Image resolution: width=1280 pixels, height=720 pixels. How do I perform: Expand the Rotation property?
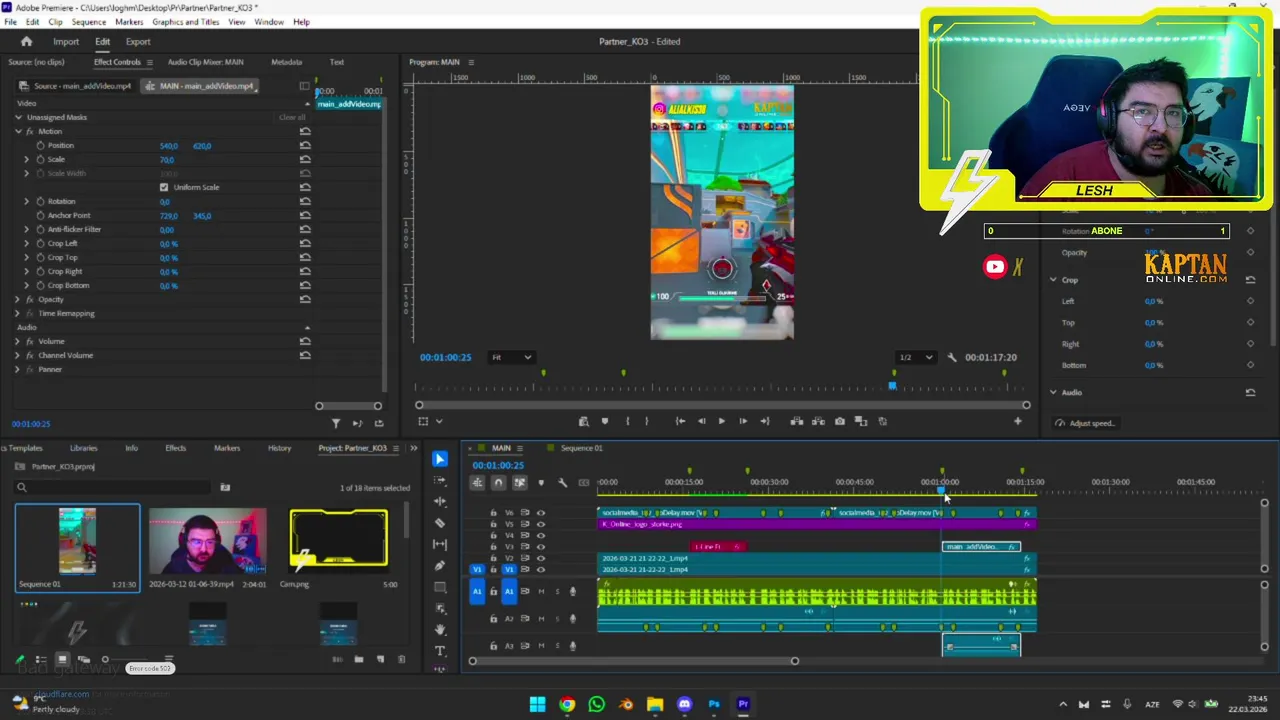[27, 201]
